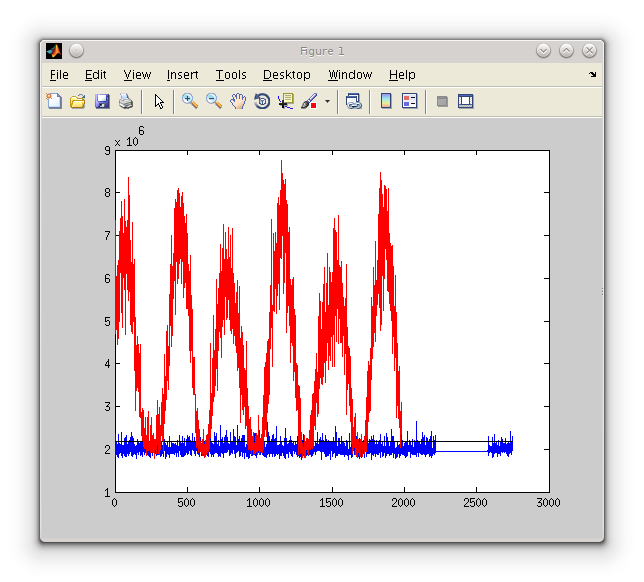
Task: Hide plot tools with toolbar button
Action: click(x=442, y=101)
